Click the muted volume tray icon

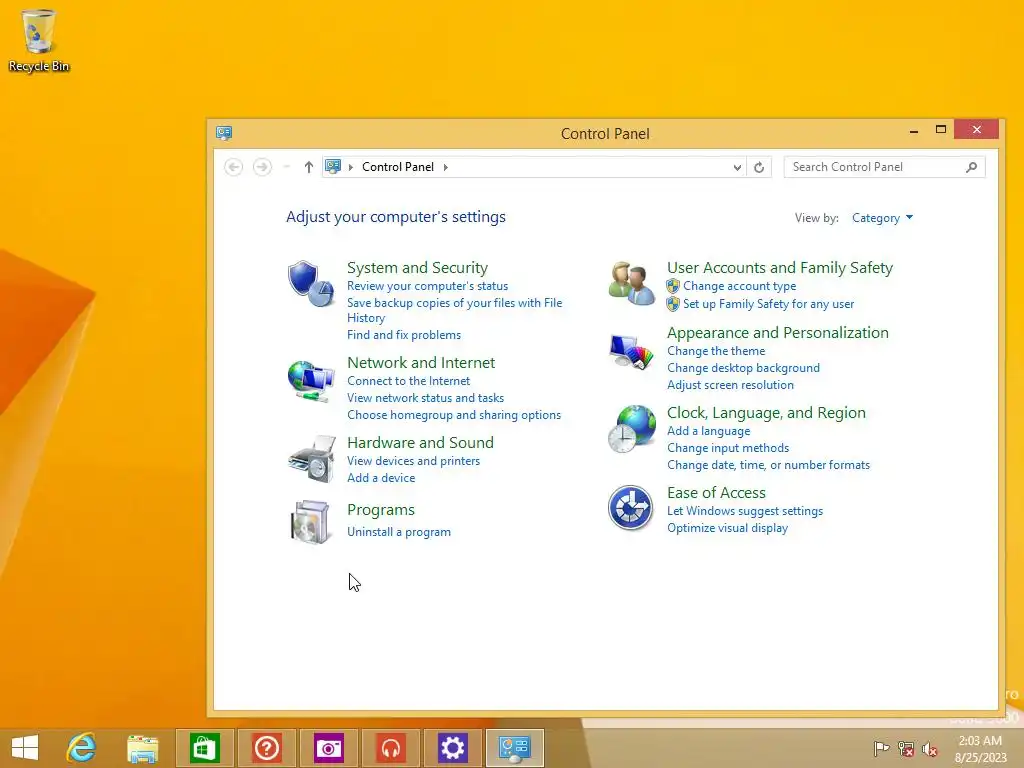(x=929, y=749)
